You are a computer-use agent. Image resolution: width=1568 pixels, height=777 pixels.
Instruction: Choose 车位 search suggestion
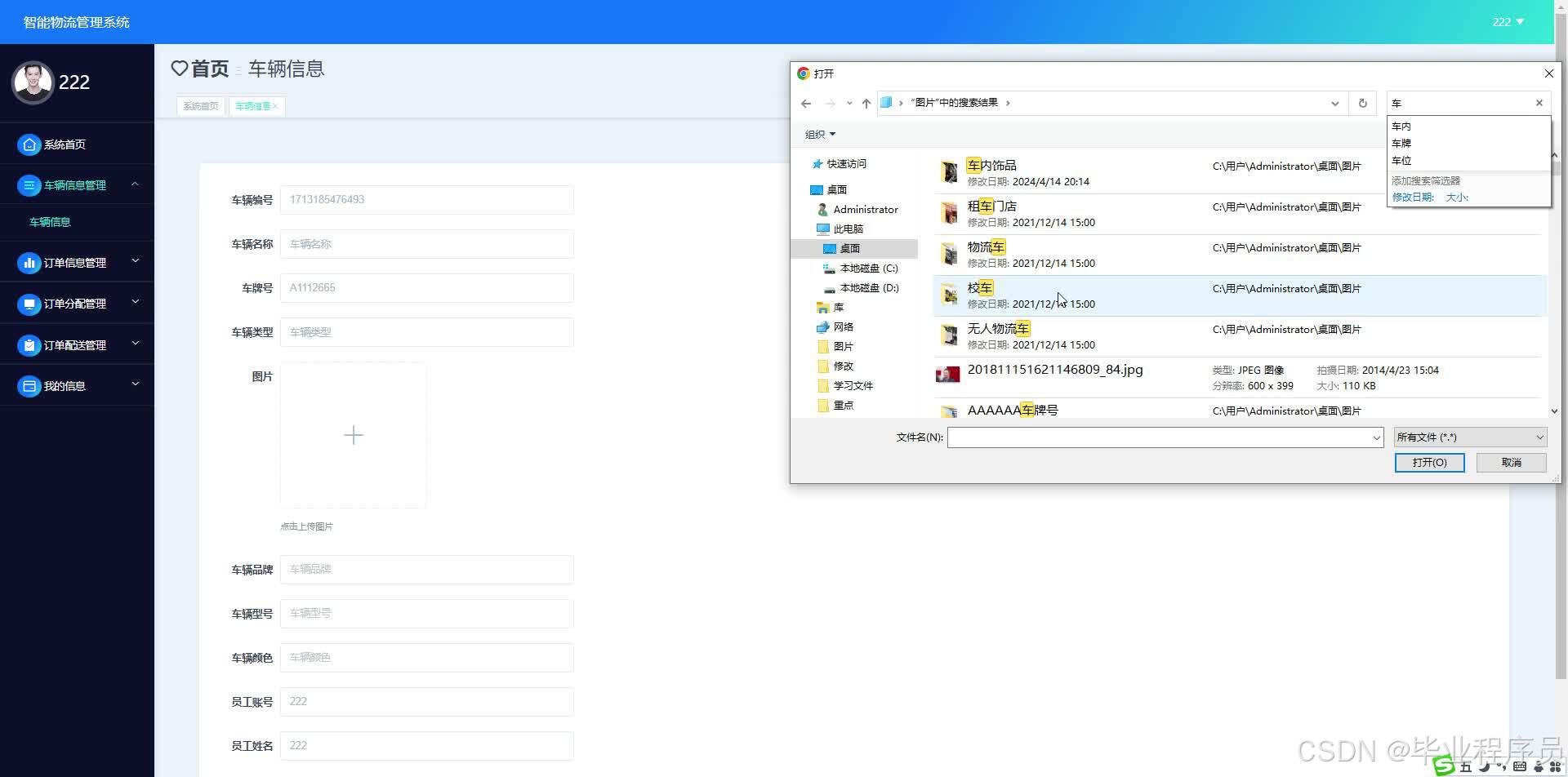pyautogui.click(x=1401, y=161)
